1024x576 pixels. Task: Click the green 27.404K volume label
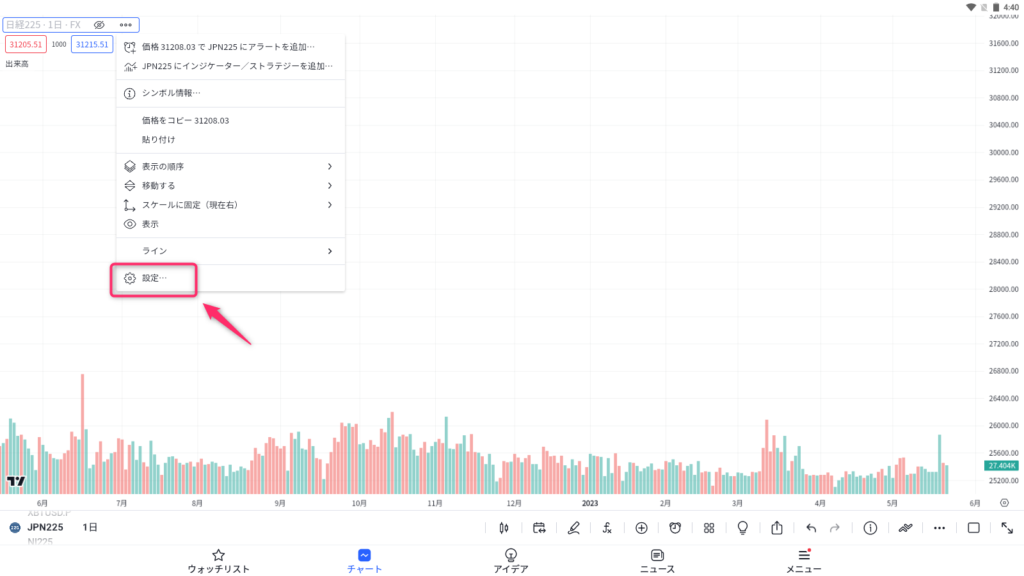1001,466
